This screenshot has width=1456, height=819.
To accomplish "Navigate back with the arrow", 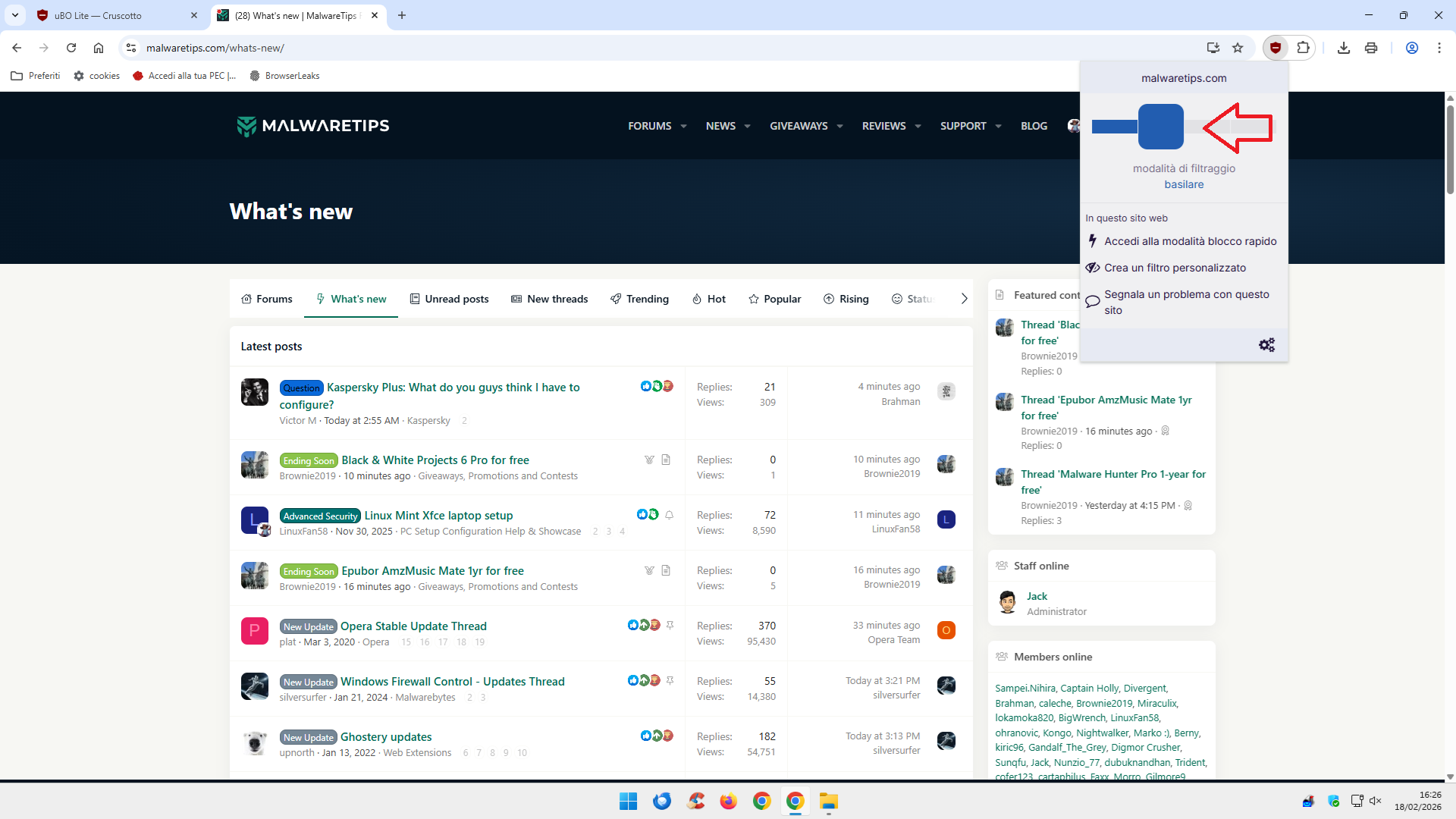I will (x=17, y=48).
